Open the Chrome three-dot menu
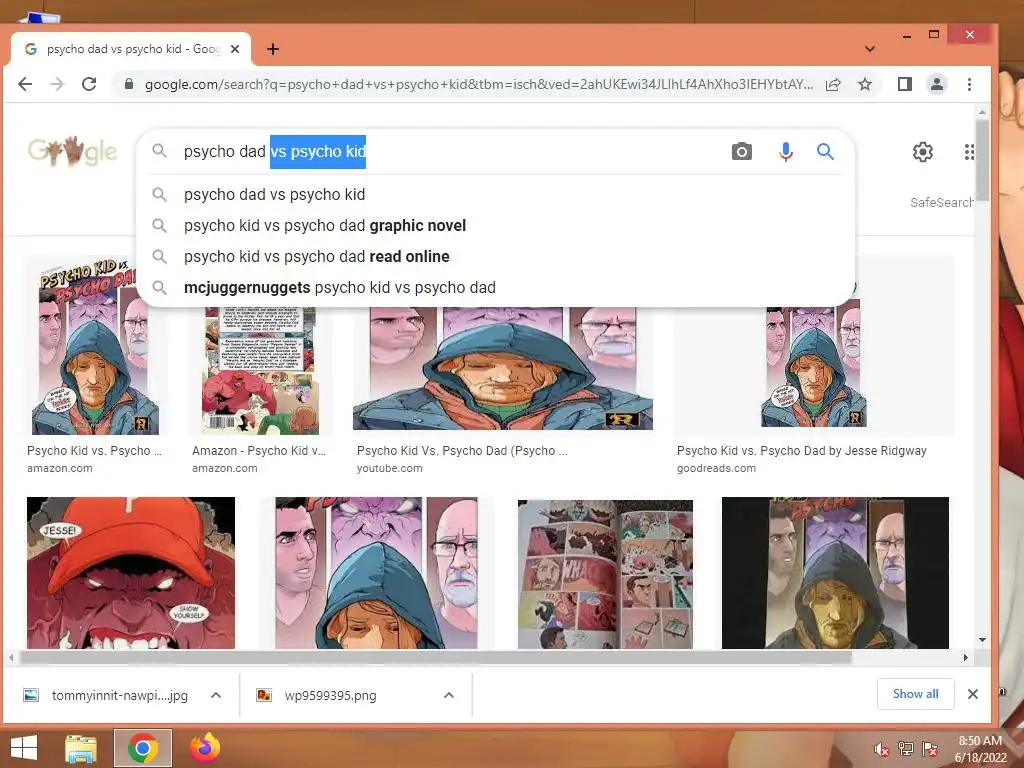This screenshot has height=768, width=1024. click(x=969, y=84)
